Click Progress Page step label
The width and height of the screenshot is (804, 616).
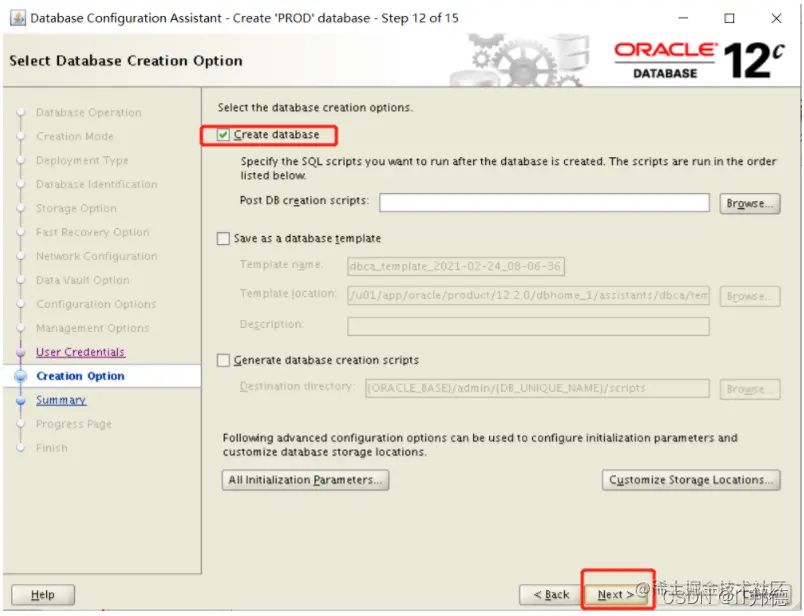tap(73, 424)
